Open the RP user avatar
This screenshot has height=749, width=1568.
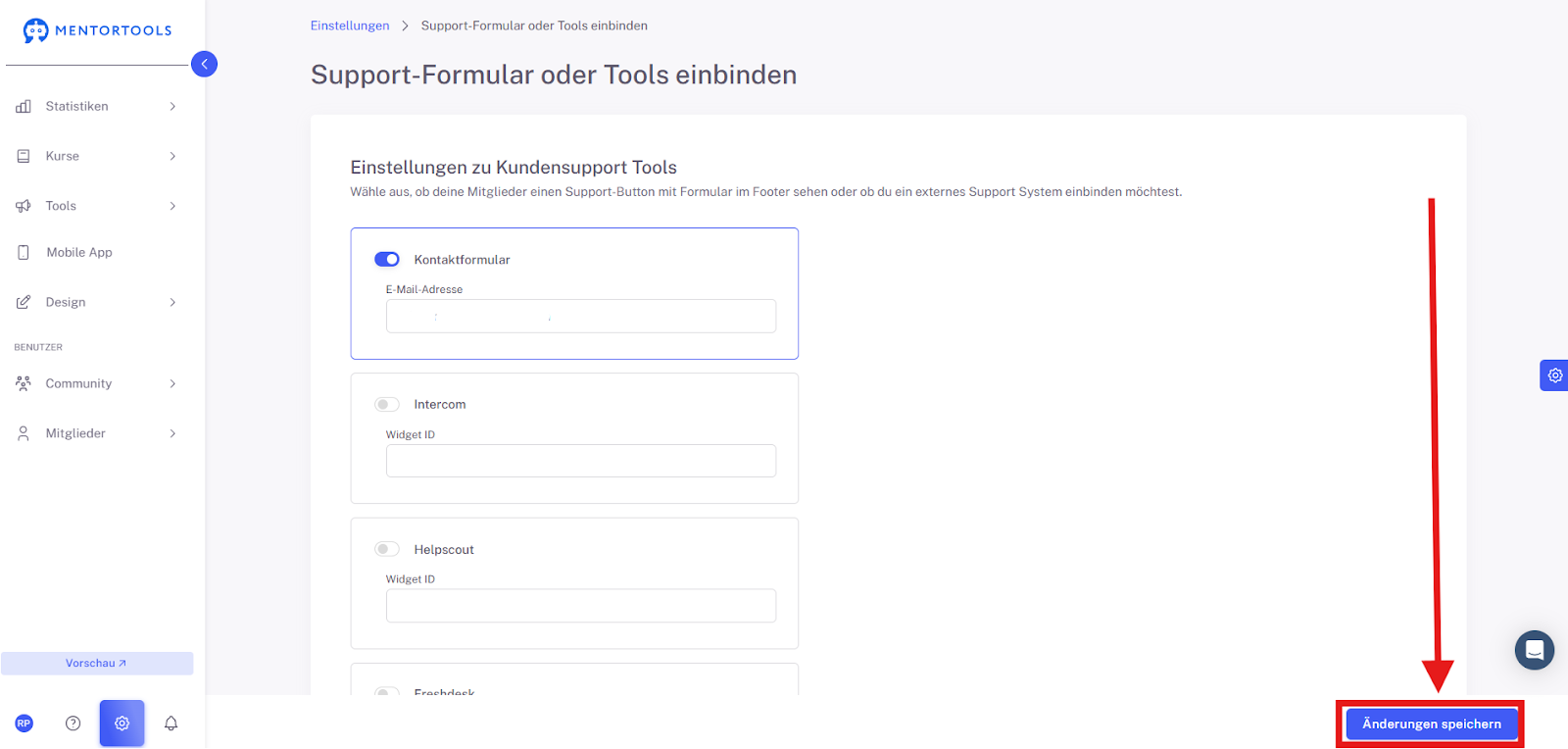[x=24, y=724]
